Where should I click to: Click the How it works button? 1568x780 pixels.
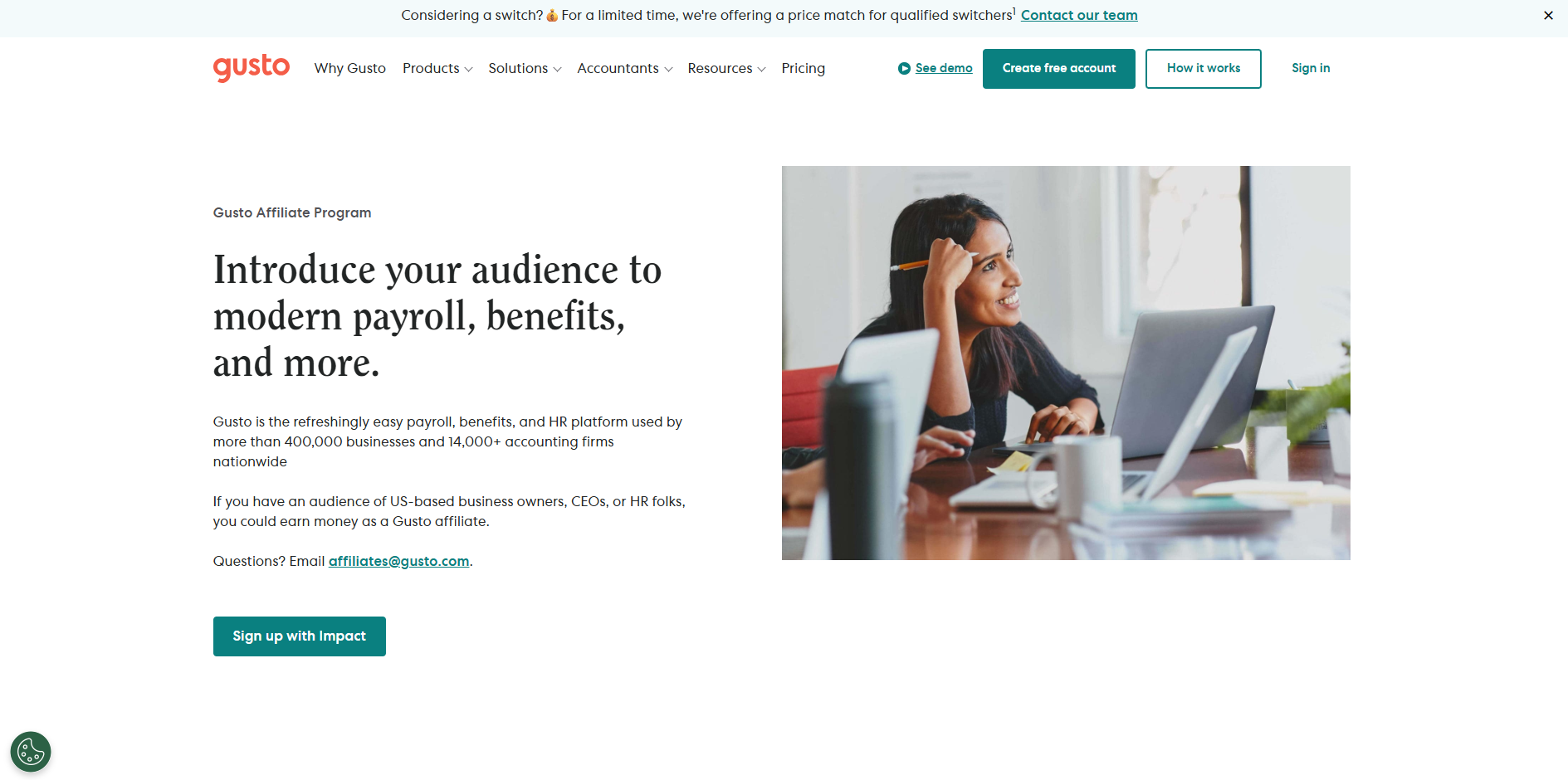(x=1203, y=68)
